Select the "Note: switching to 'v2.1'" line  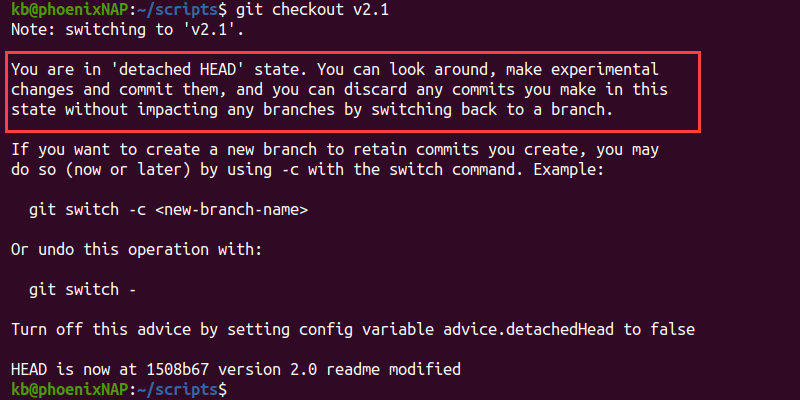coord(128,30)
